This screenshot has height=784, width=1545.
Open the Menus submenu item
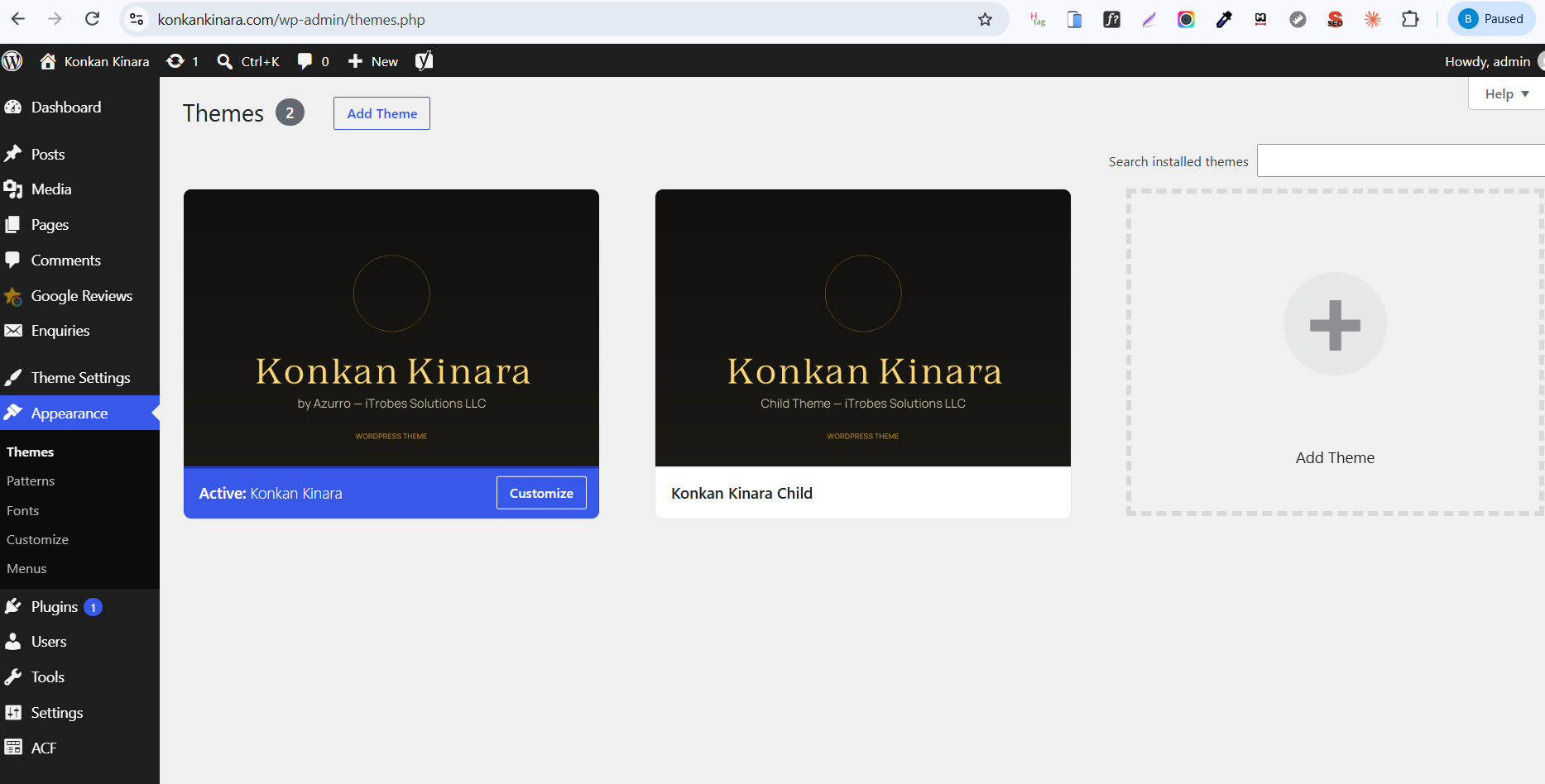click(26, 569)
